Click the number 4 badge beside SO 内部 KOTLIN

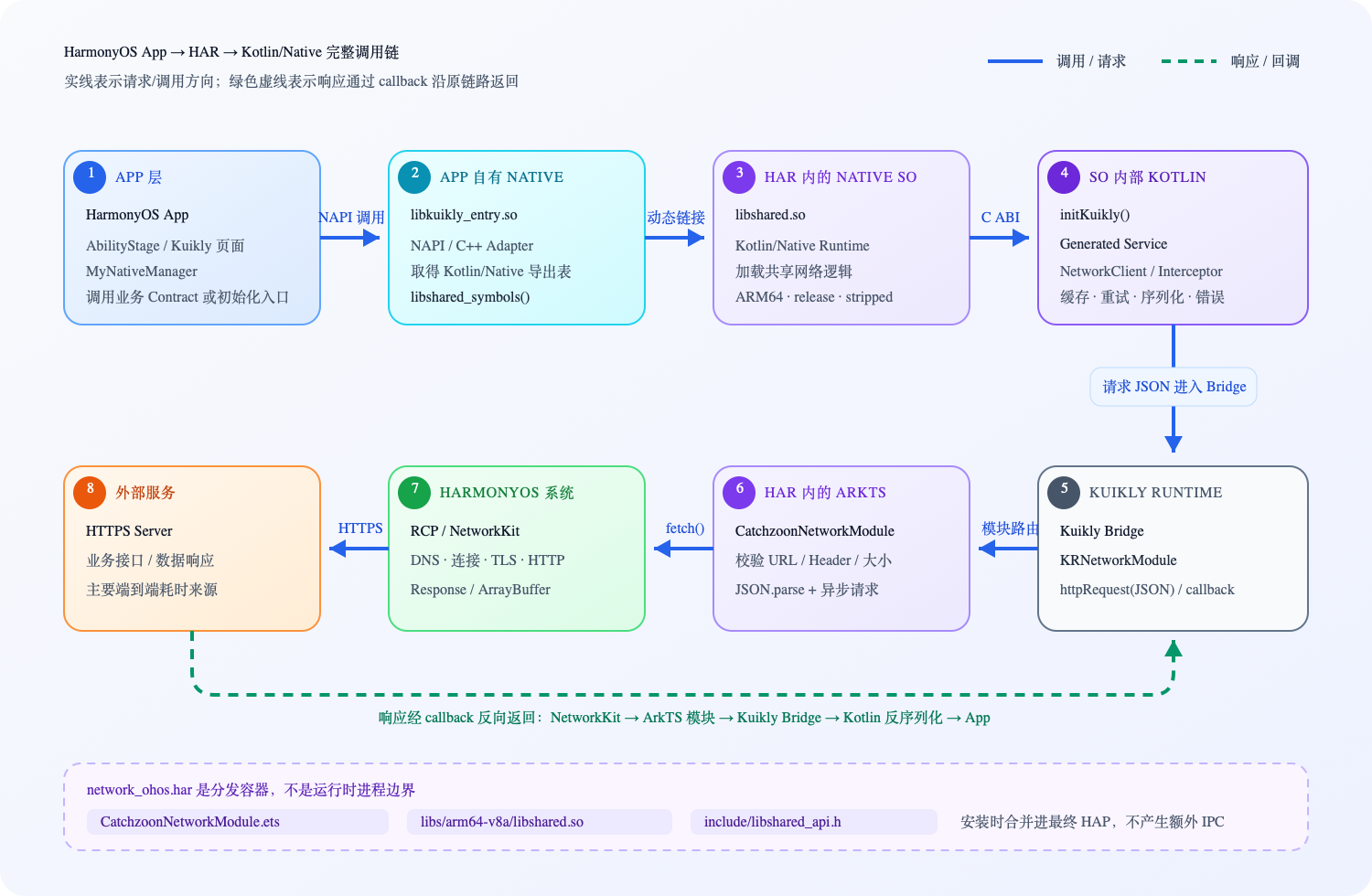(x=1064, y=177)
